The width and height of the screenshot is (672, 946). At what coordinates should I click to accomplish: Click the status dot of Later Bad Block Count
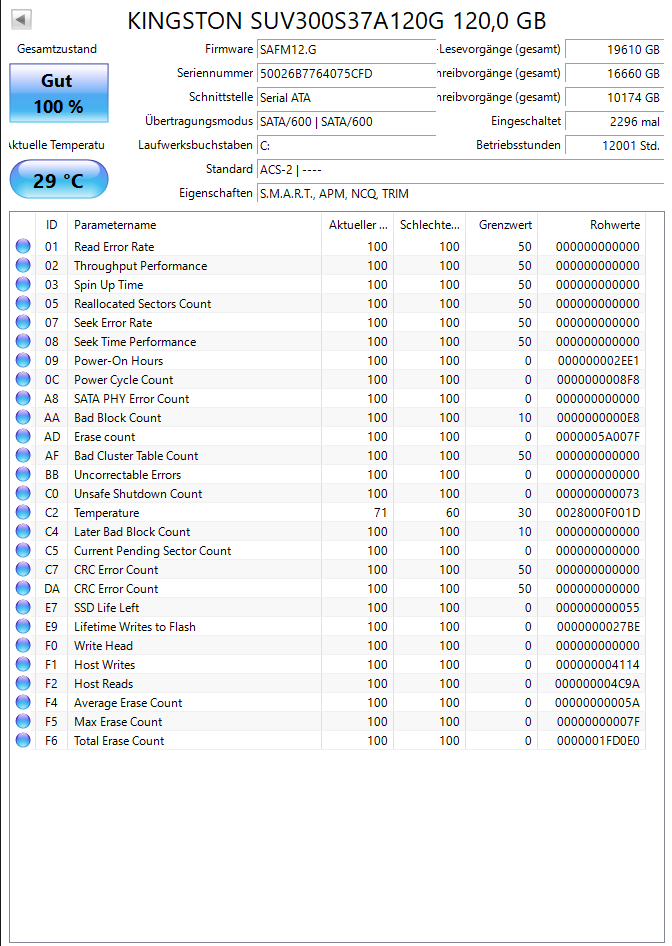23,532
